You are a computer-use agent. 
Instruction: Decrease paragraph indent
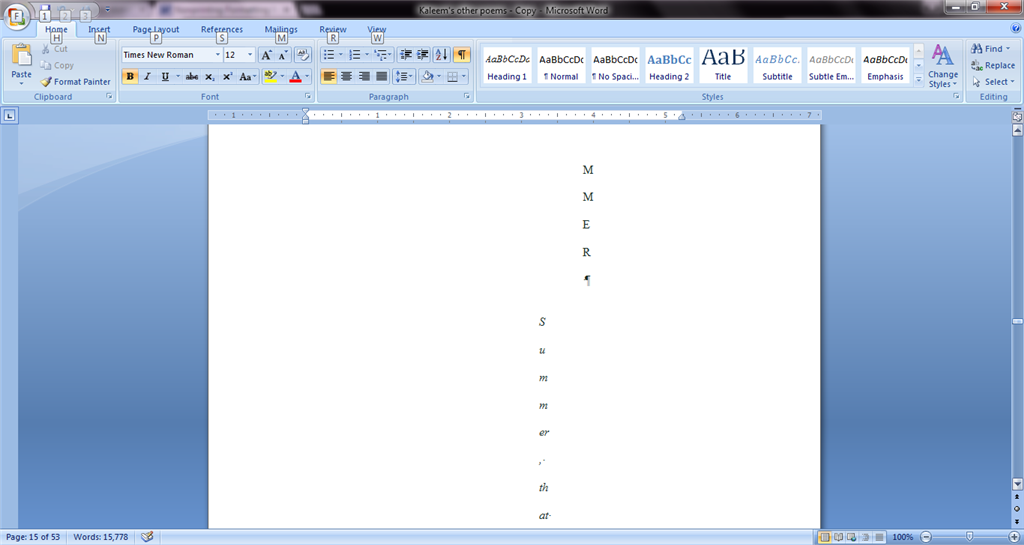406,55
